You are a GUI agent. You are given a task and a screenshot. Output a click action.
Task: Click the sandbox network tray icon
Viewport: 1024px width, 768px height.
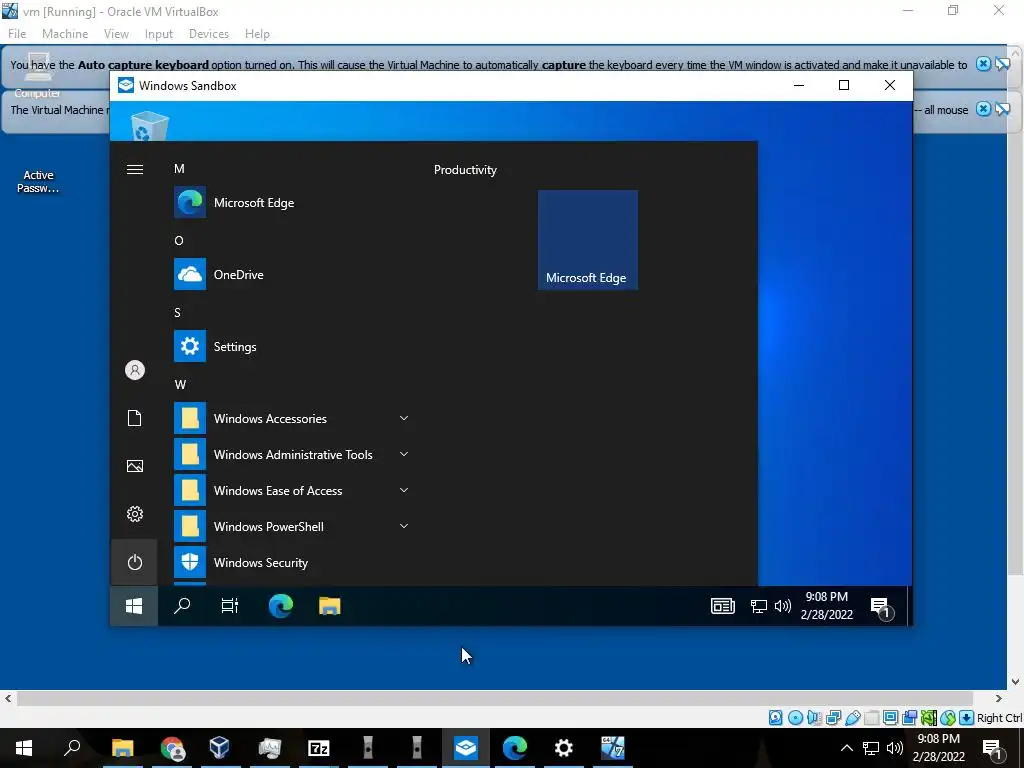click(758, 607)
